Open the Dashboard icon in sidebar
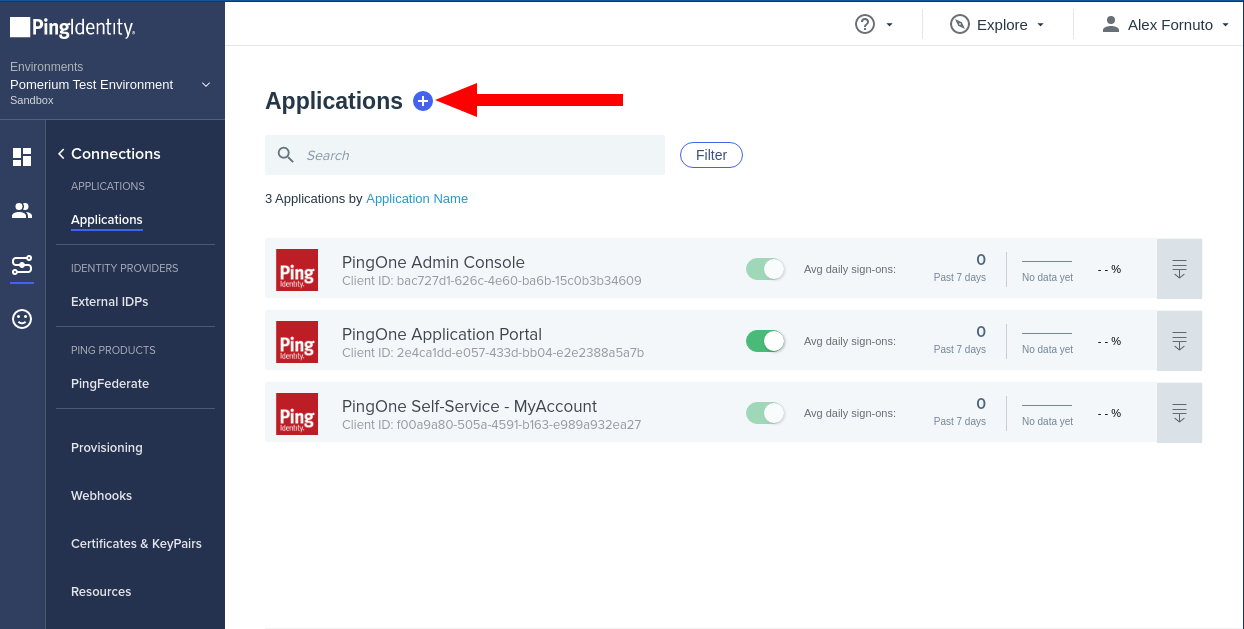Screen dimensions: 1244x629 point(22,157)
